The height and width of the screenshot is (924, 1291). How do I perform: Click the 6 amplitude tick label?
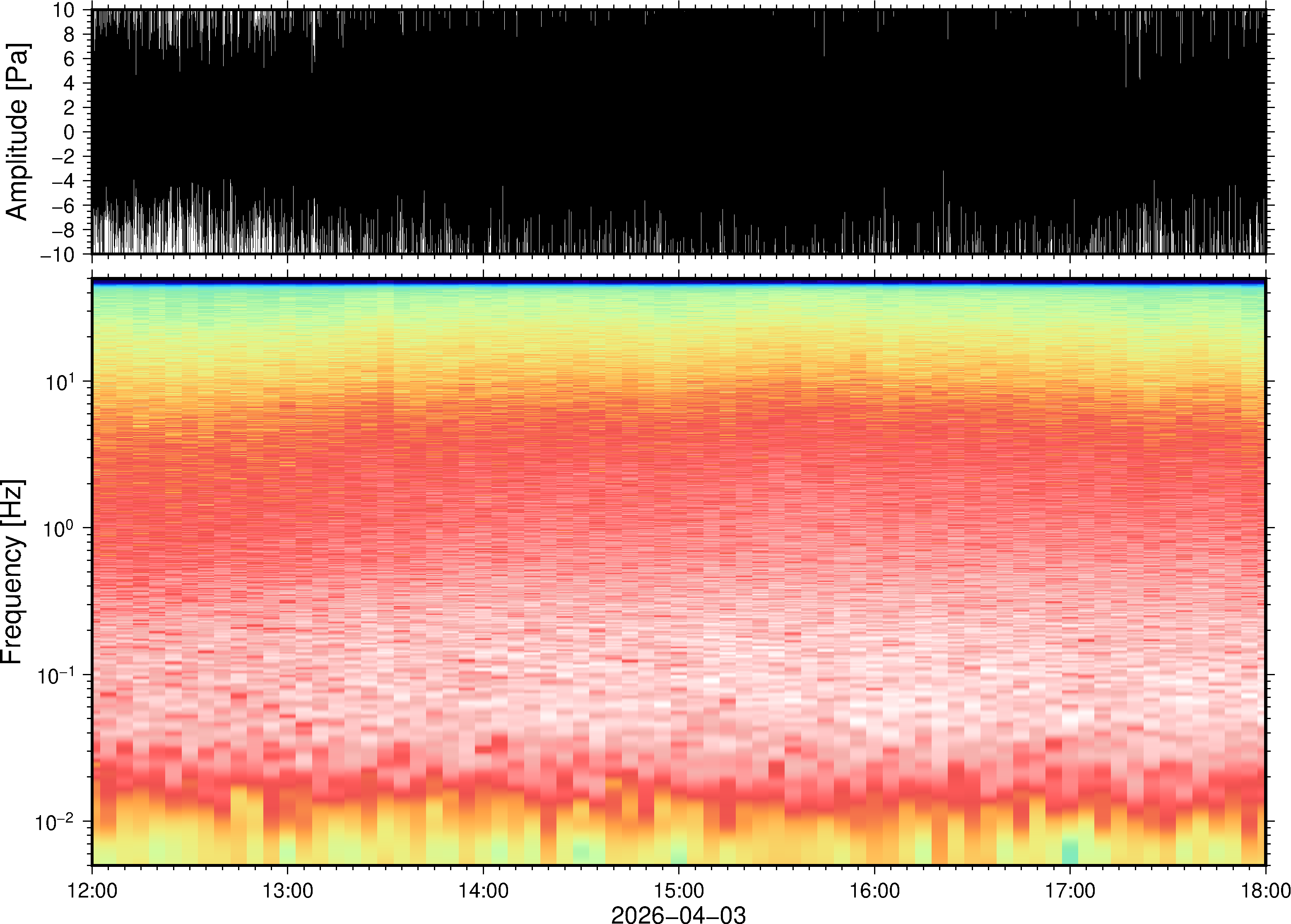coord(70,59)
